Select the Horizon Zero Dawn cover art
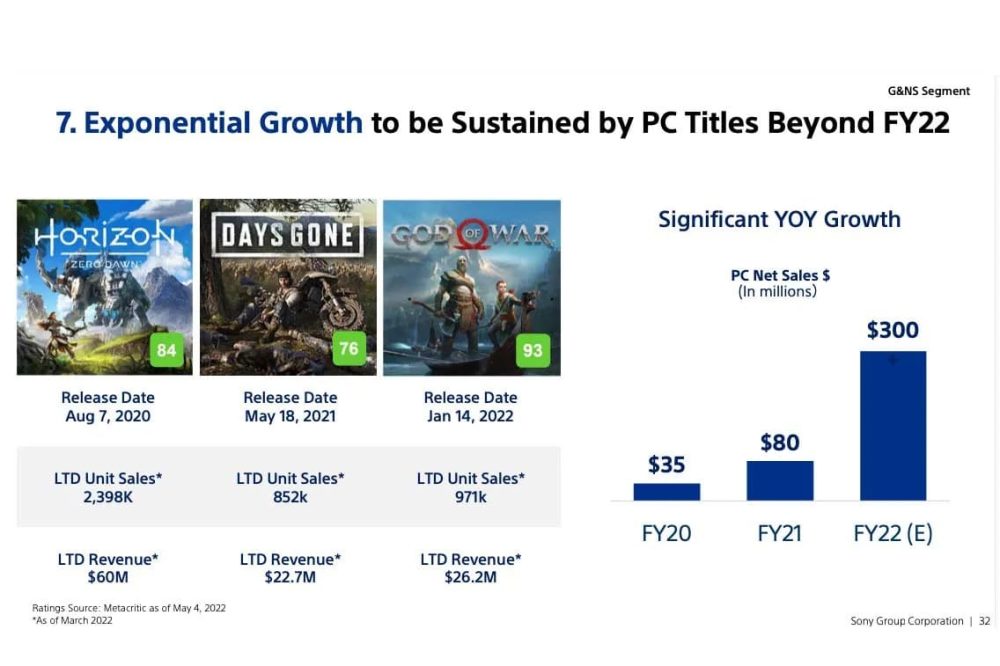This screenshot has height=666, width=1000. 104,287
